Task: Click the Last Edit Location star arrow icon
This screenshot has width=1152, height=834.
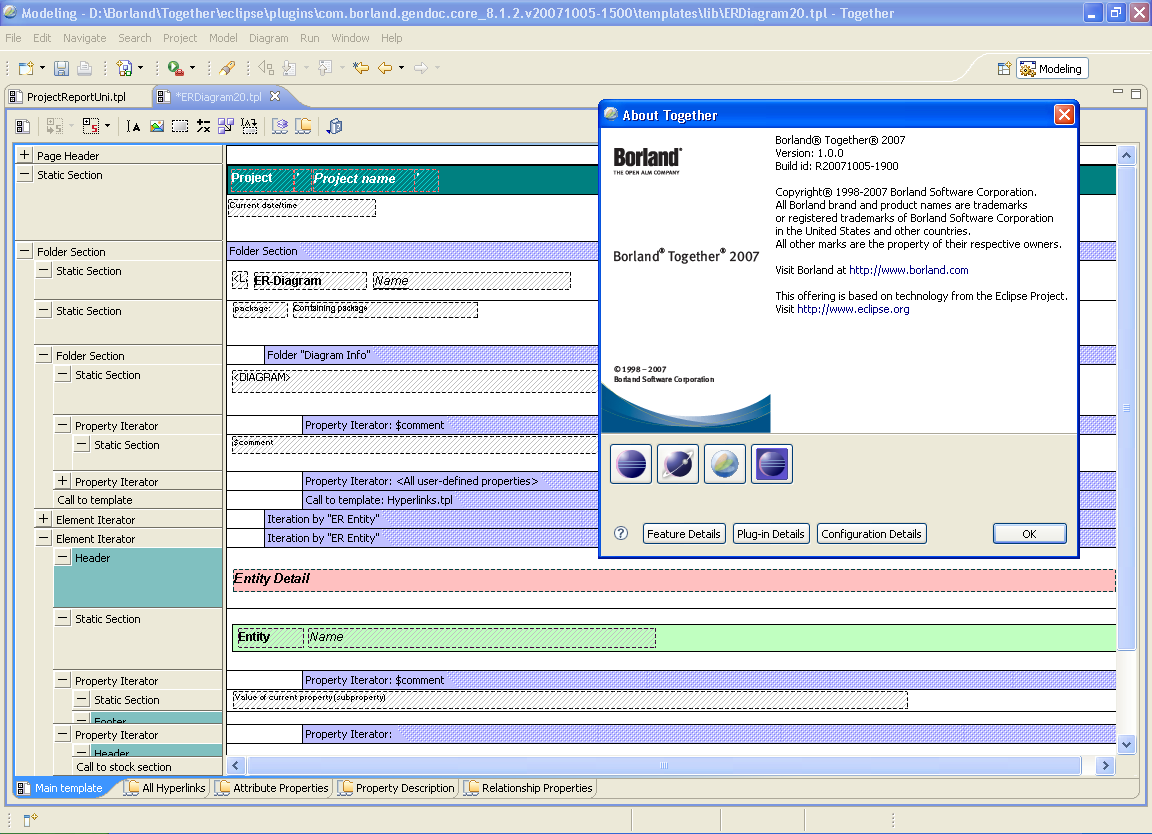Action: [361, 68]
